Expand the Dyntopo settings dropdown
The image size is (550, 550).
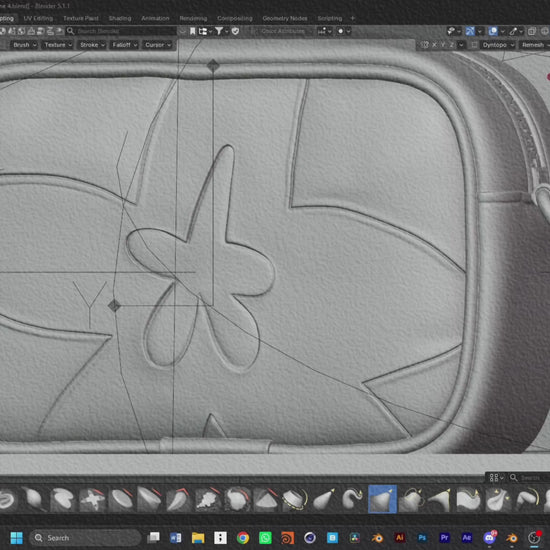[x=498, y=45]
